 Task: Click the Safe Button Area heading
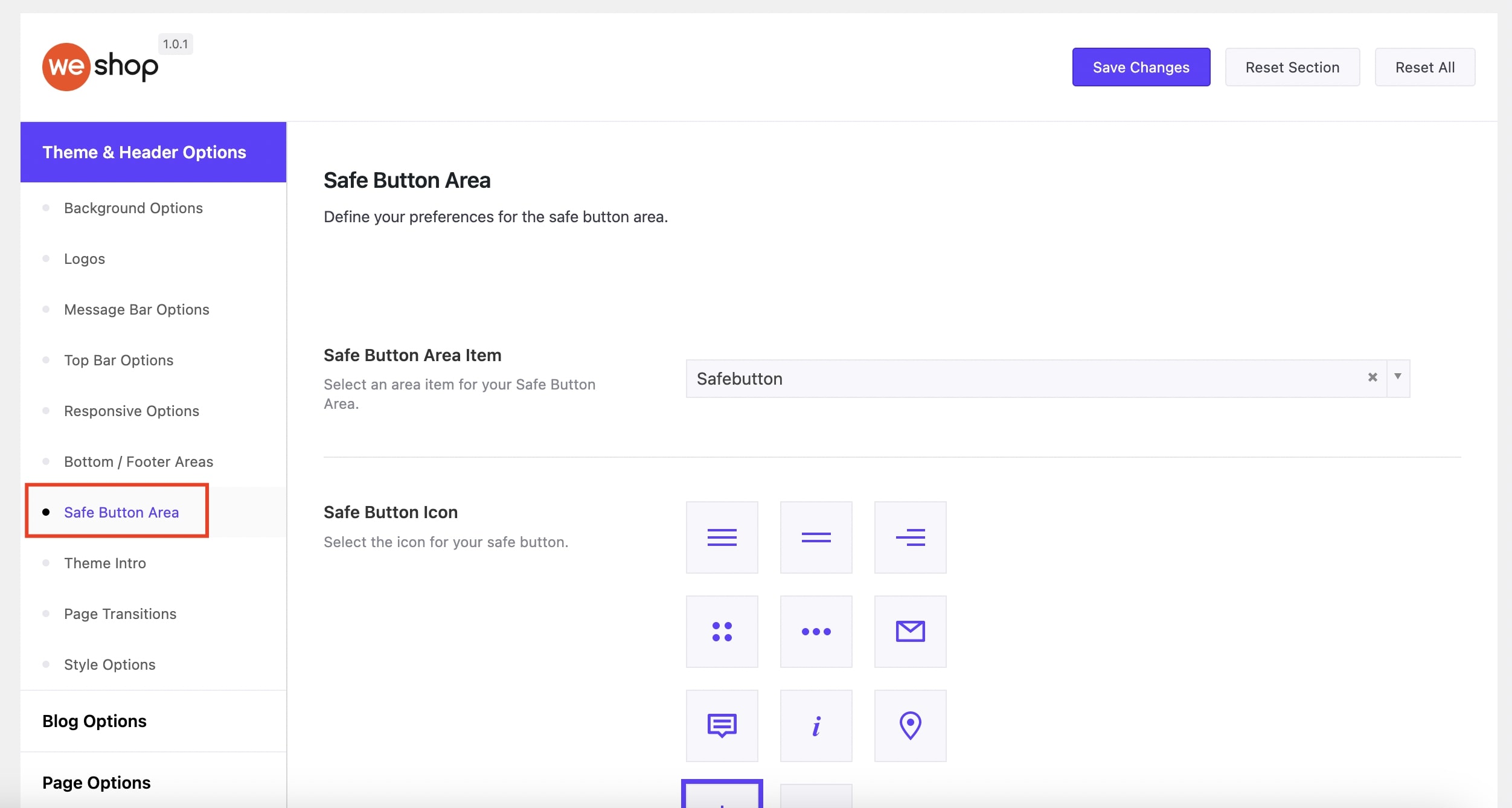click(407, 180)
